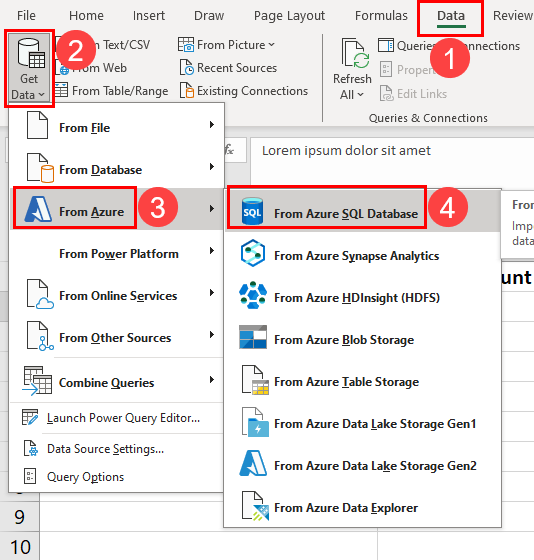Click the Recent Sources label
The image size is (534, 560).
point(237,68)
